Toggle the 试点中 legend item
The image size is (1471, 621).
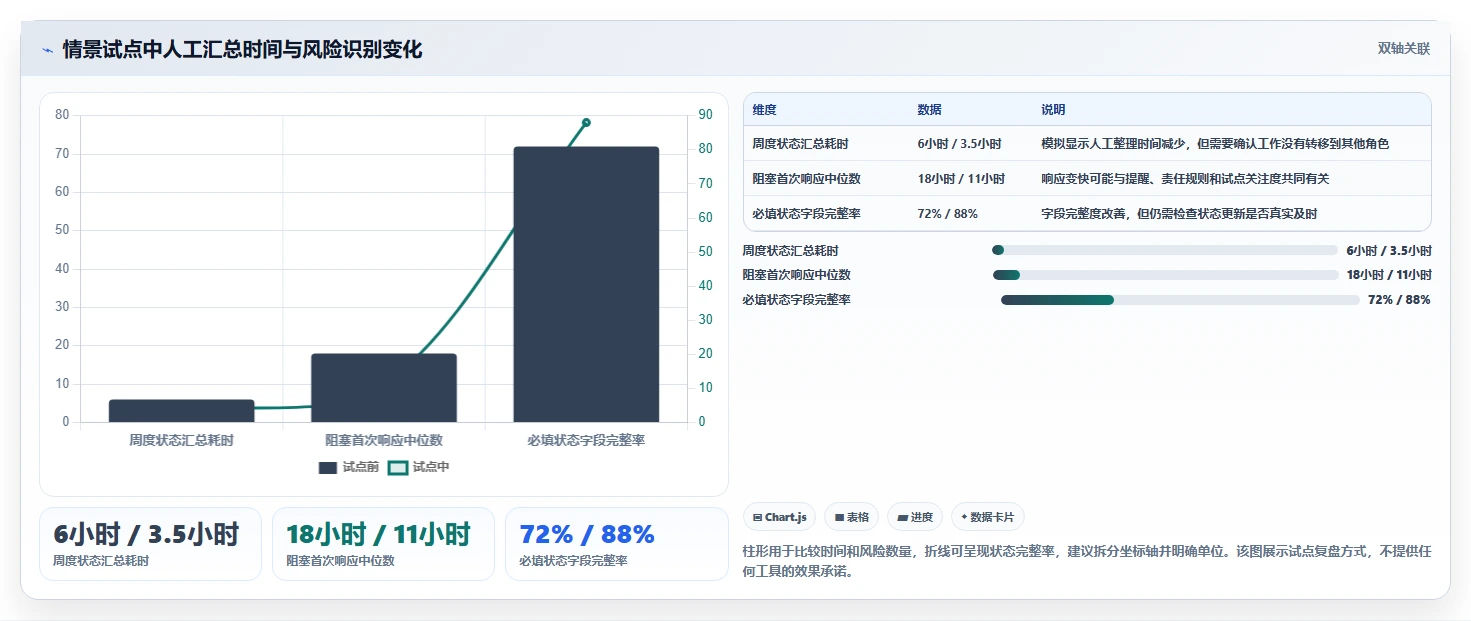[419, 467]
